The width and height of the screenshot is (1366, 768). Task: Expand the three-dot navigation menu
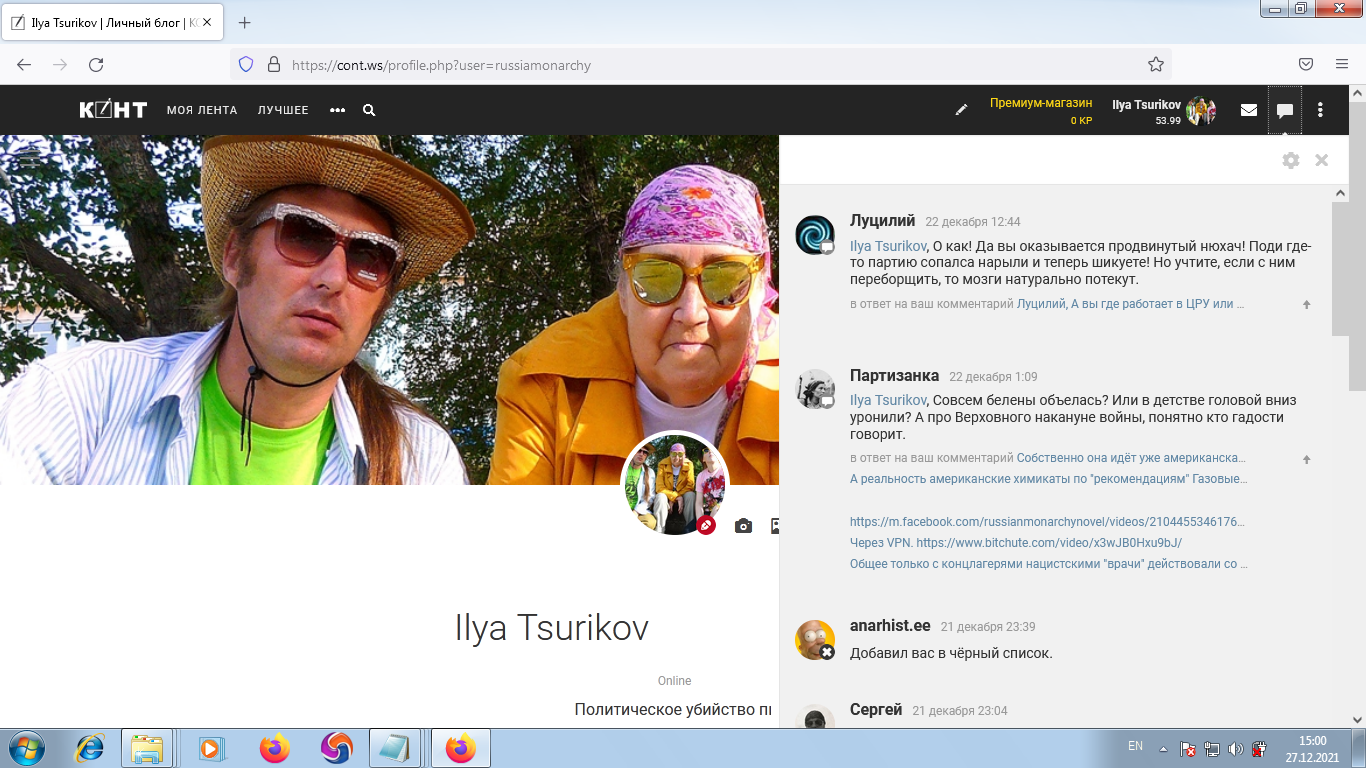click(337, 110)
